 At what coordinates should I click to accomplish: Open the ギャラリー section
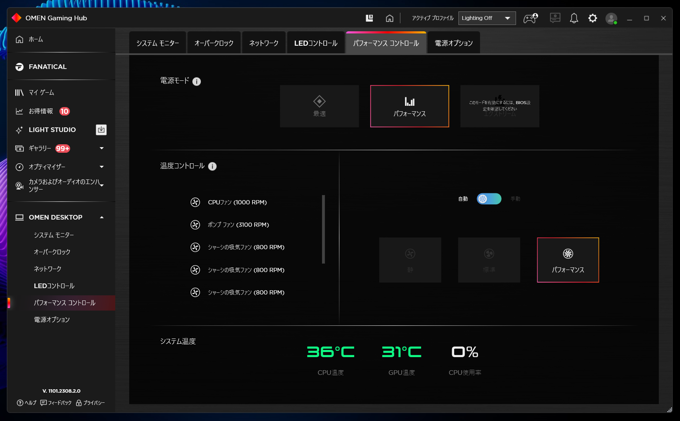(42, 148)
